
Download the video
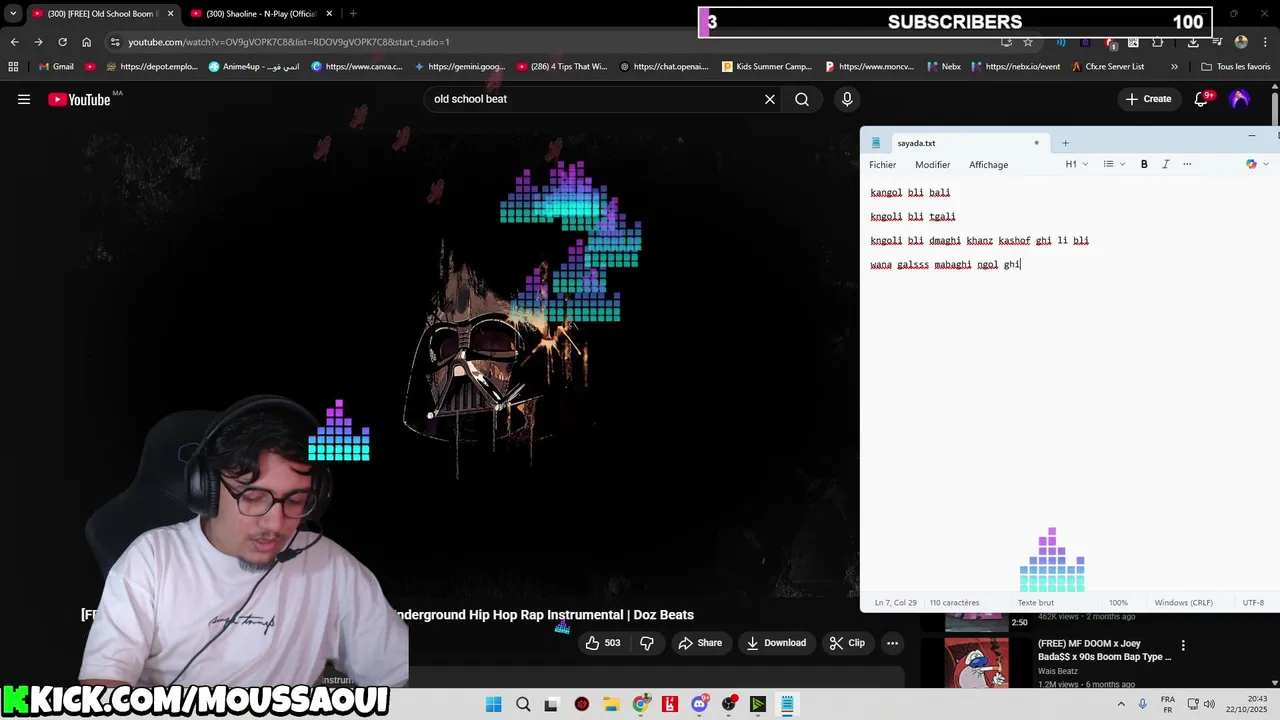click(776, 643)
